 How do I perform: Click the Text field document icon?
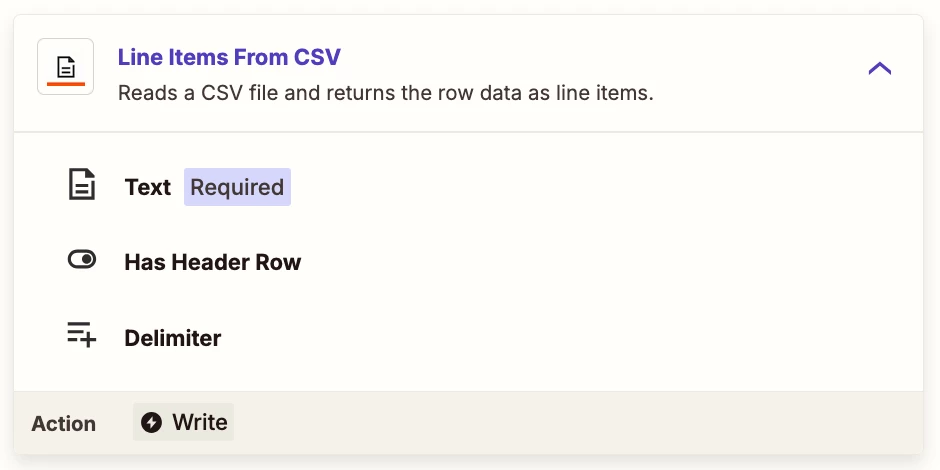tap(82, 185)
